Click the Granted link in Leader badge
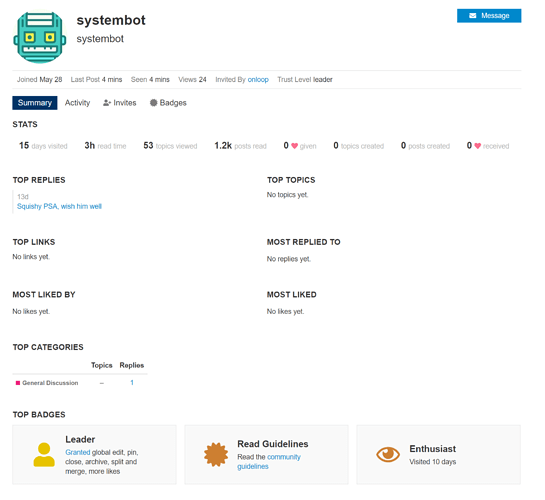 78,452
